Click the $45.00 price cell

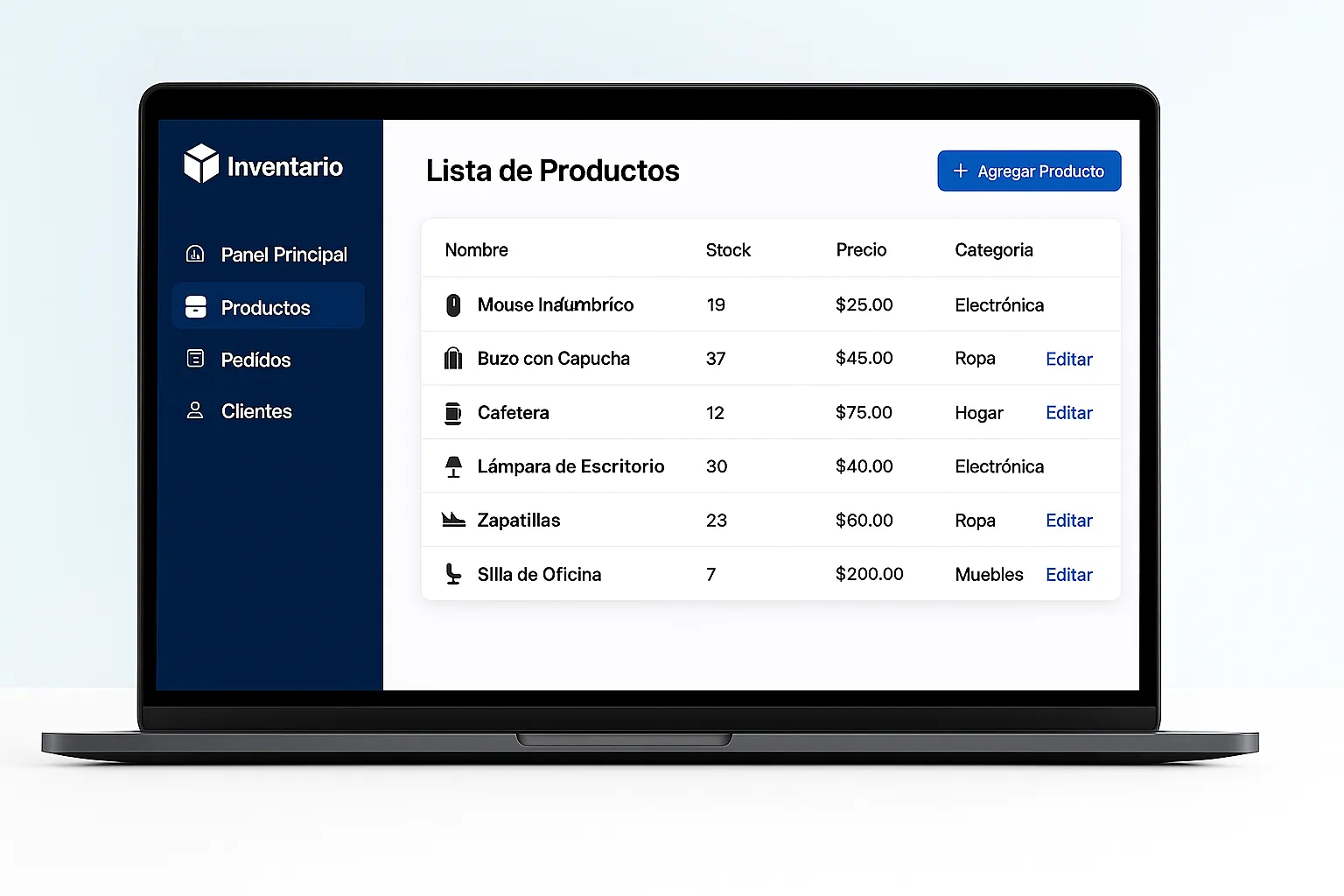coord(864,358)
